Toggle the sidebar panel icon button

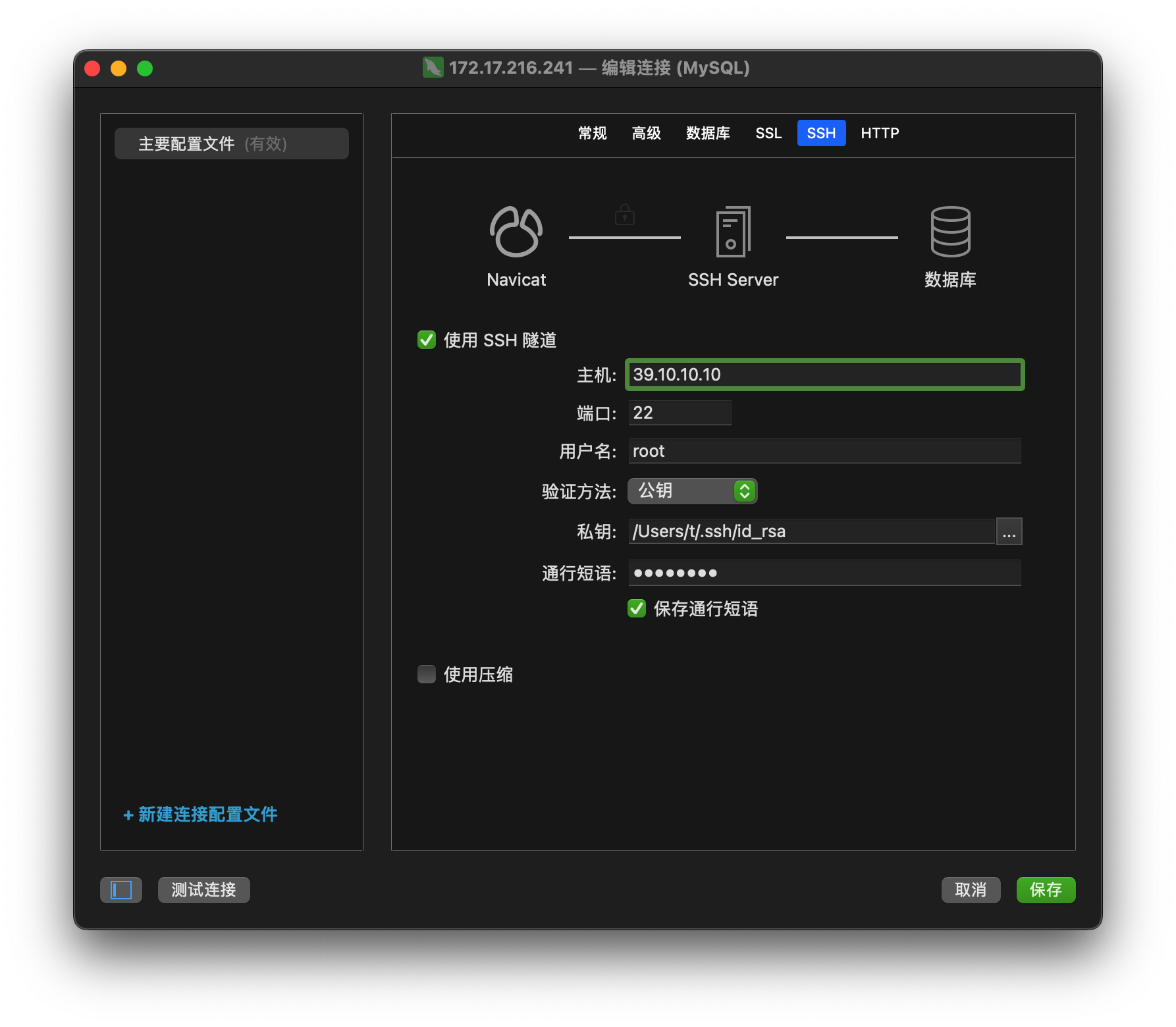[x=121, y=890]
